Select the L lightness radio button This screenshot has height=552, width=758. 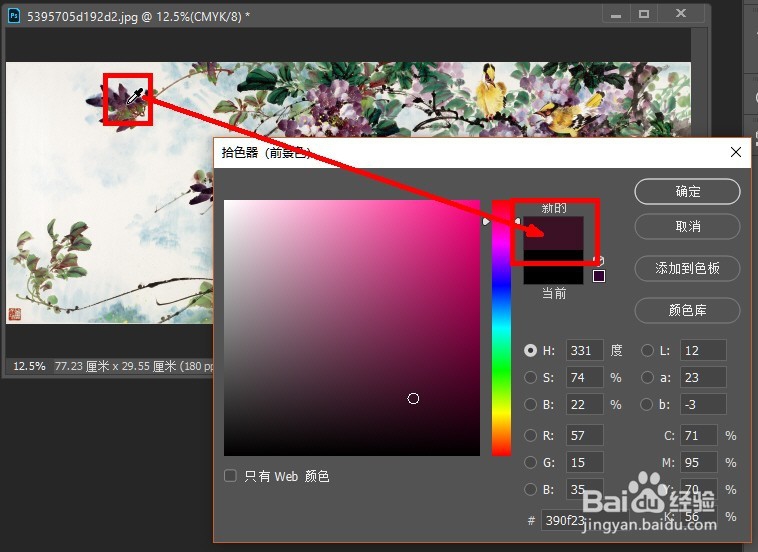[647, 350]
